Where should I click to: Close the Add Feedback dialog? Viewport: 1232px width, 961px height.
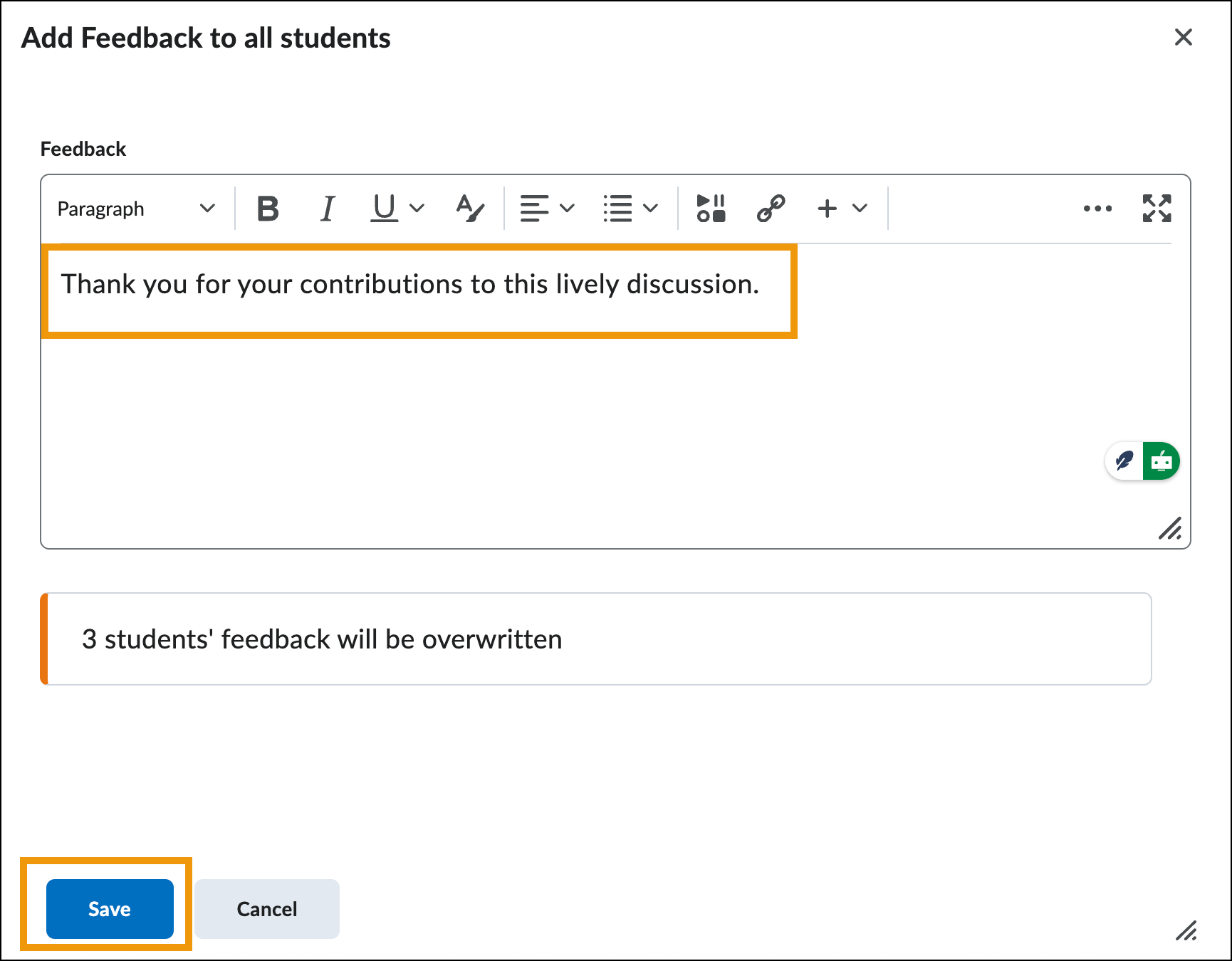pyautogui.click(x=1183, y=37)
